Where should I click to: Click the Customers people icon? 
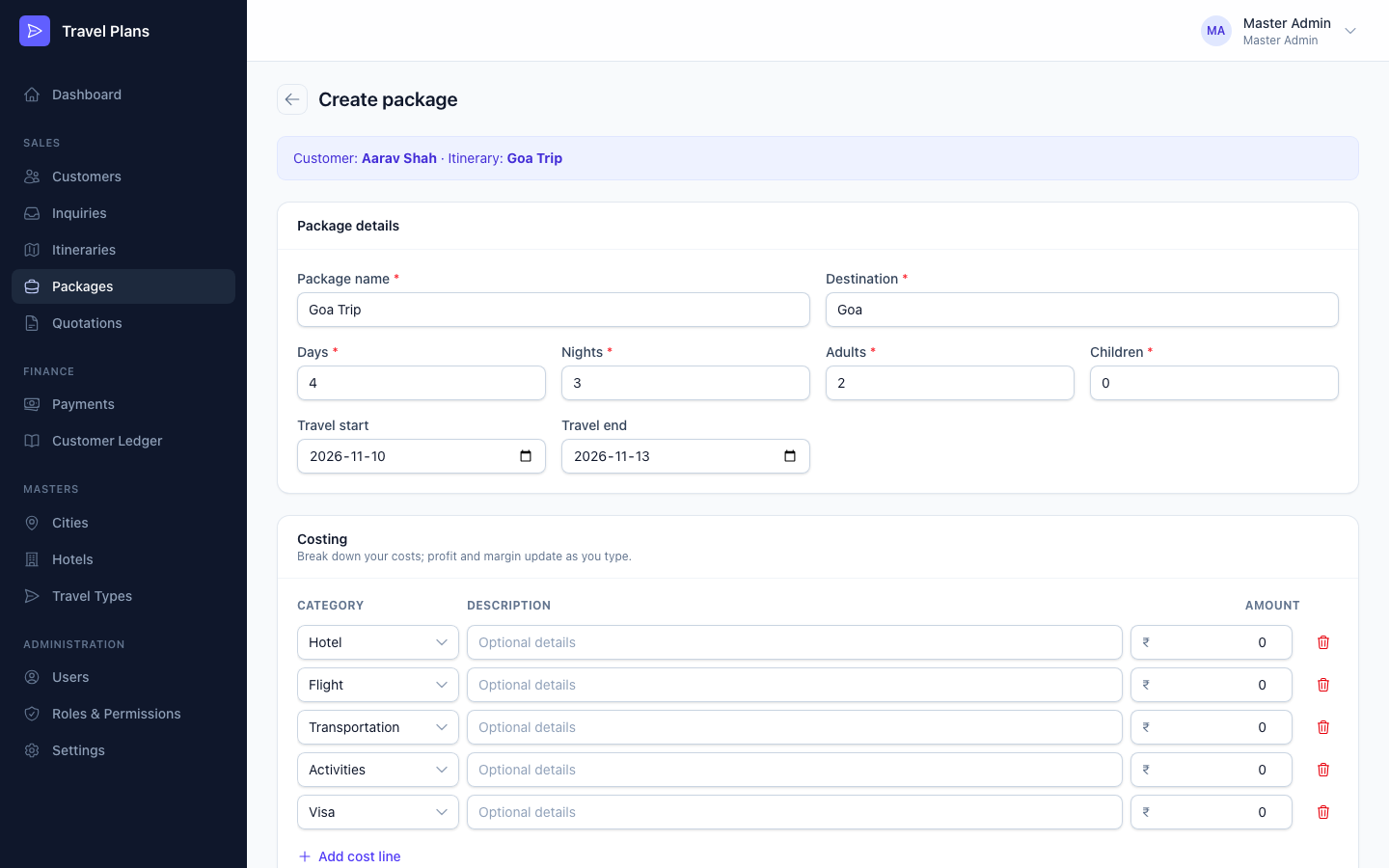(x=32, y=176)
